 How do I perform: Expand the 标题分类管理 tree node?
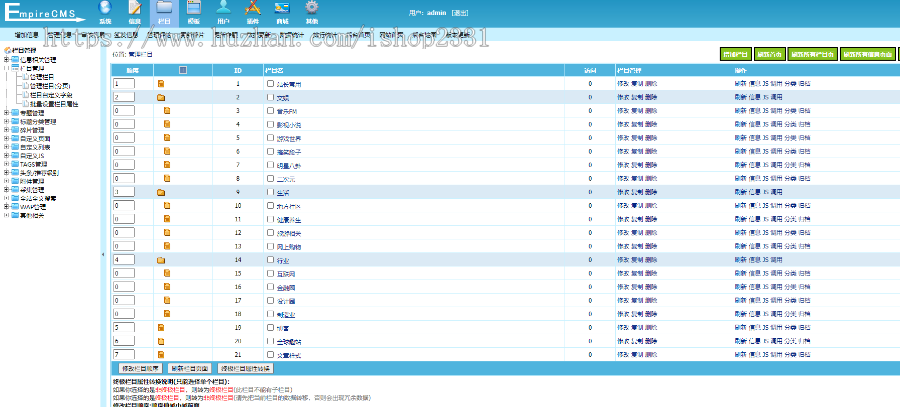6,121
